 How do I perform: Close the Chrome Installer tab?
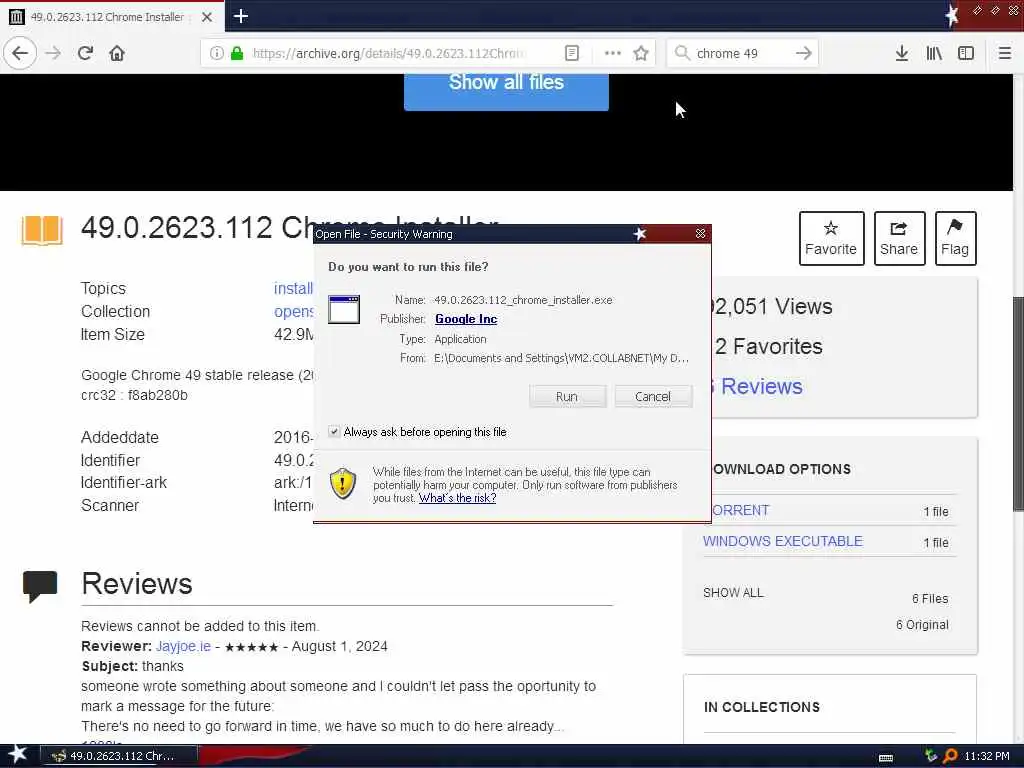pos(207,17)
